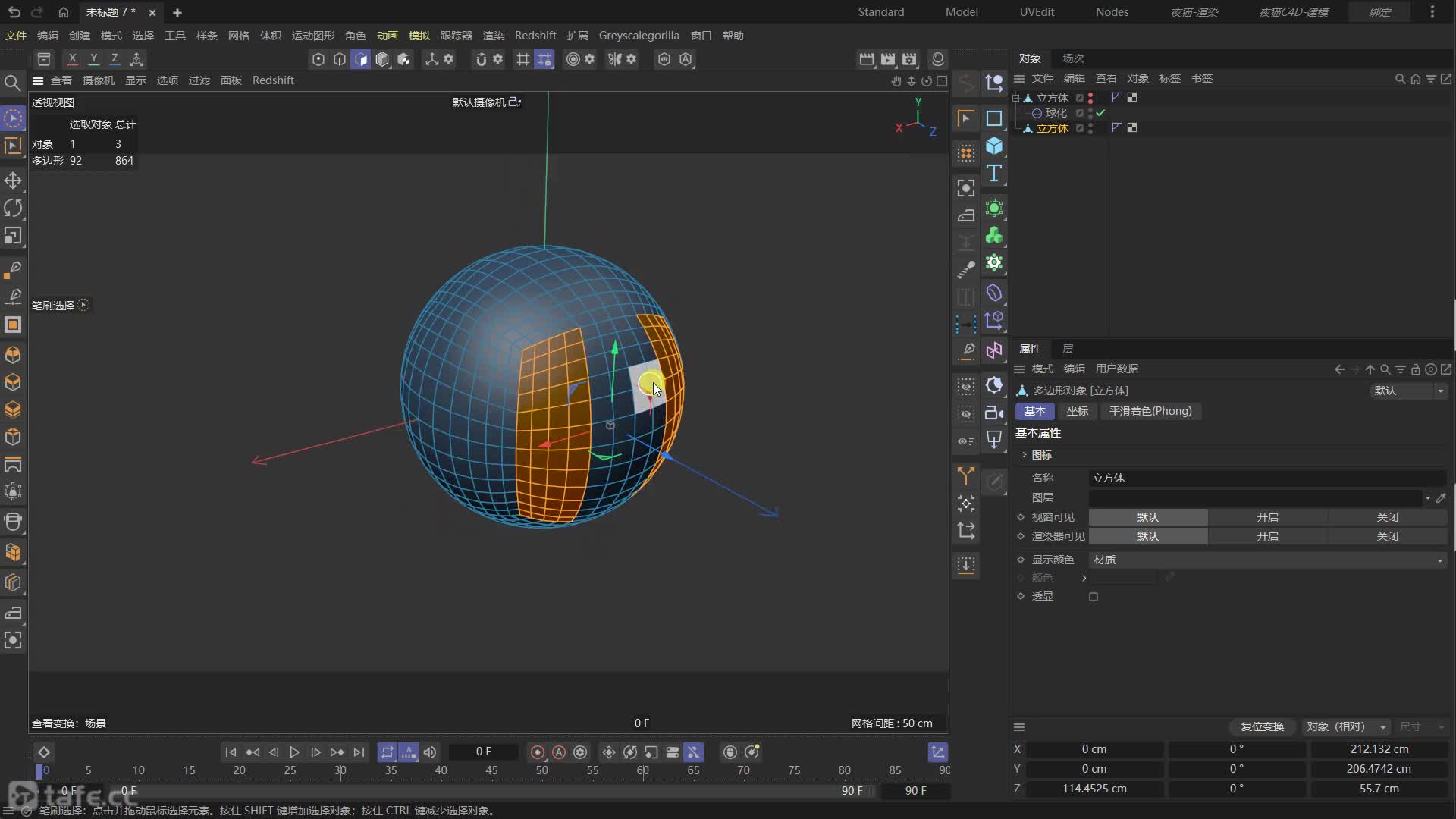Collapse the first 立方体 tree node

coord(1016,98)
